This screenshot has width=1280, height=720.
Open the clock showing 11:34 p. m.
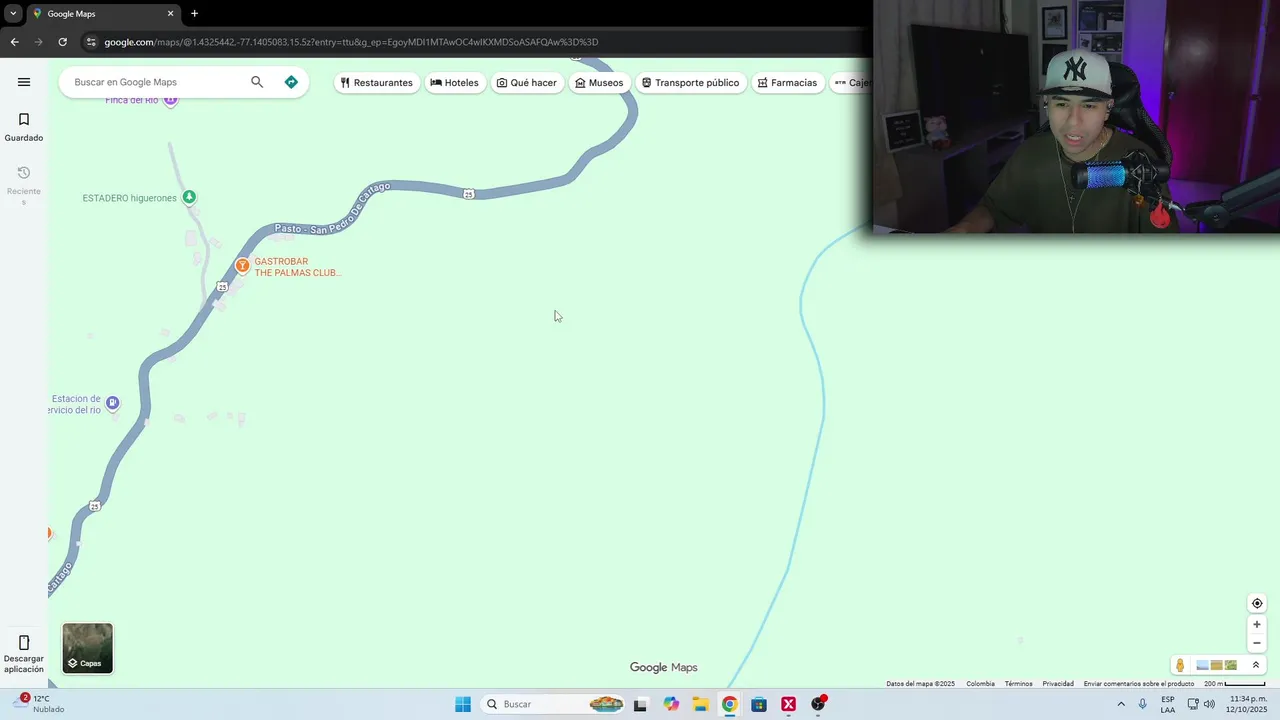1247,704
